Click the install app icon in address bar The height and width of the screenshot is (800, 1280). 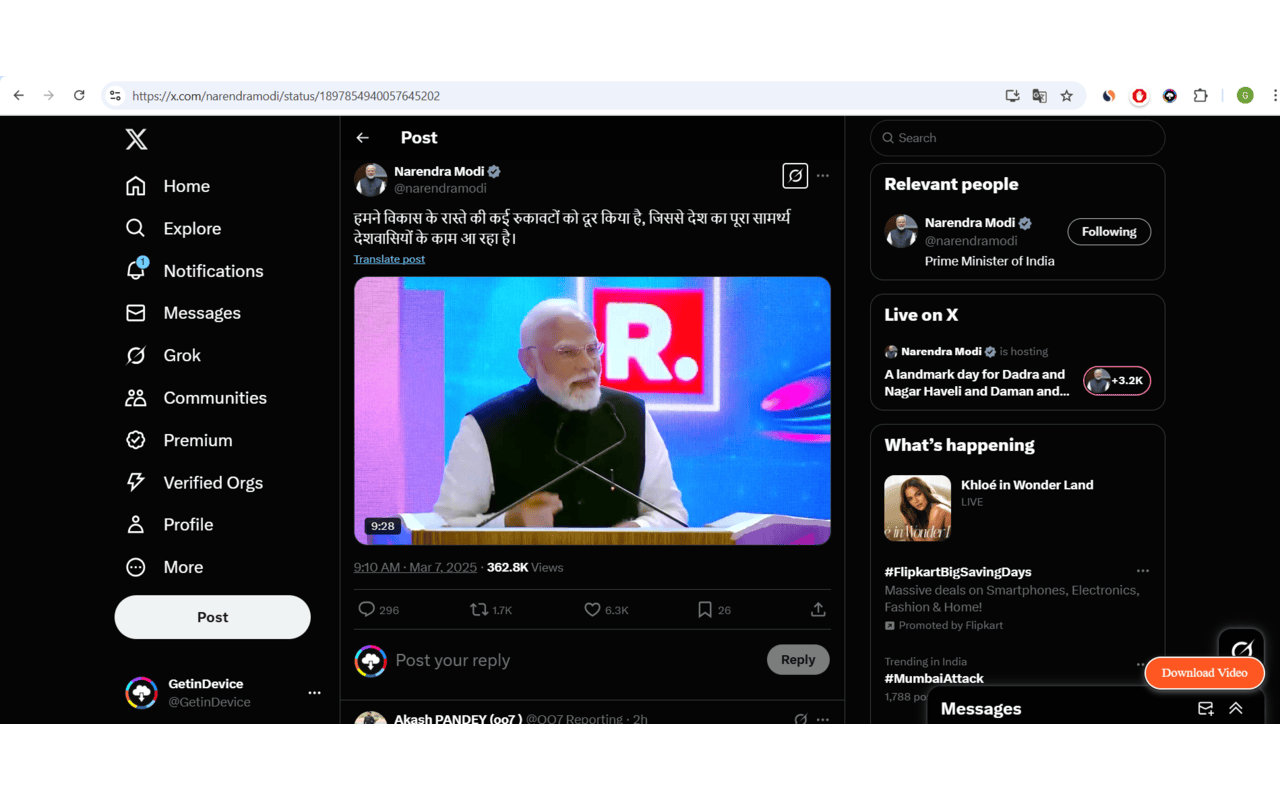pos(1012,96)
